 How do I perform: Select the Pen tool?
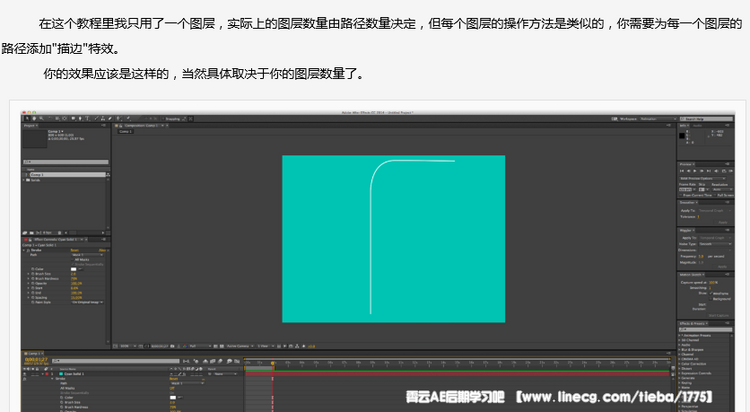[x=80, y=119]
